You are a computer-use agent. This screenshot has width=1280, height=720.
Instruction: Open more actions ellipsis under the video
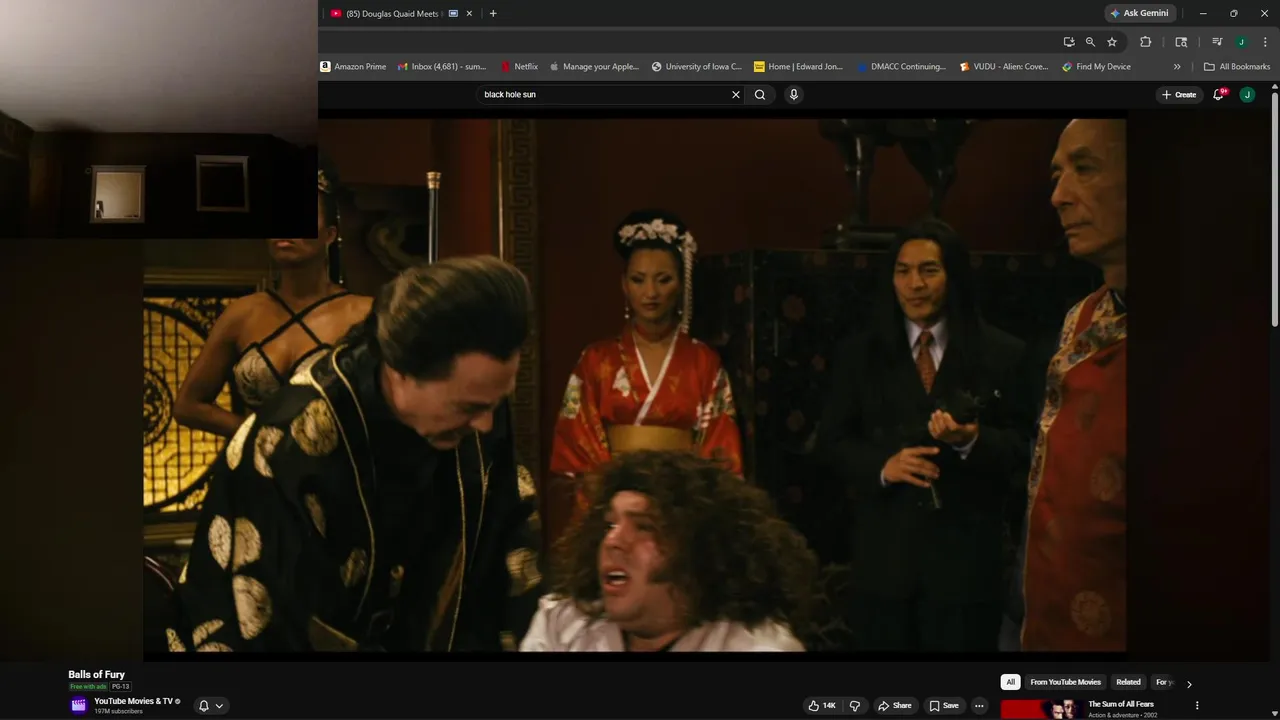[979, 706]
